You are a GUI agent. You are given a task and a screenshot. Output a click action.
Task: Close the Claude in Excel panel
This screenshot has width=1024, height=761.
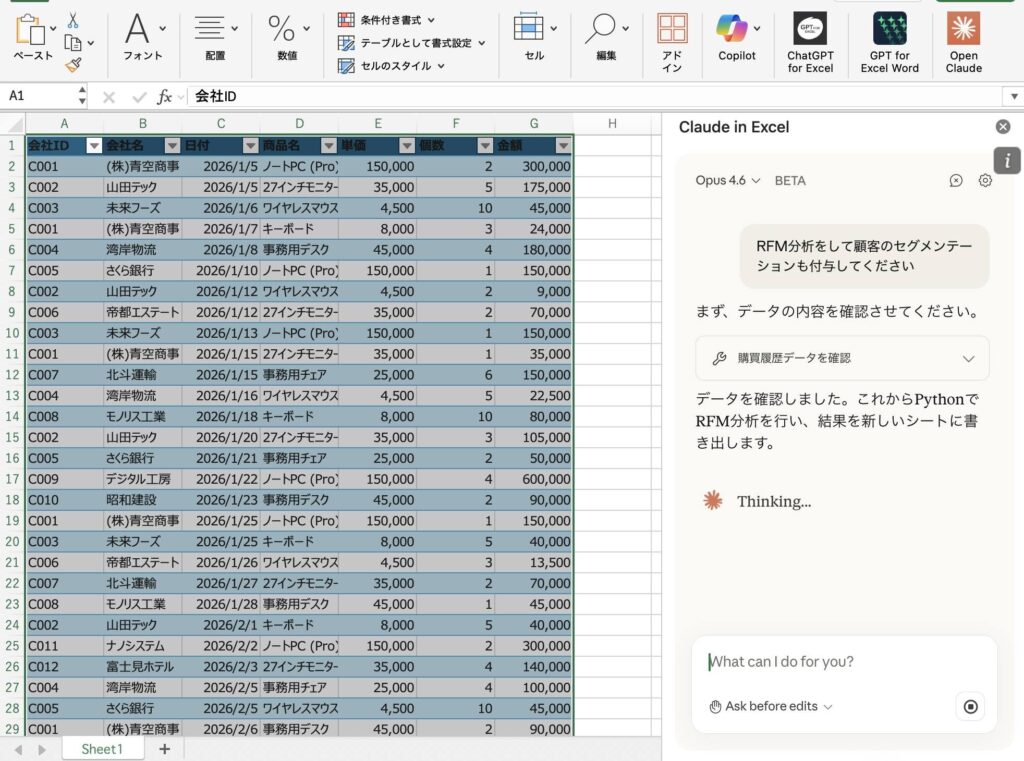pyautogui.click(x=1002, y=127)
